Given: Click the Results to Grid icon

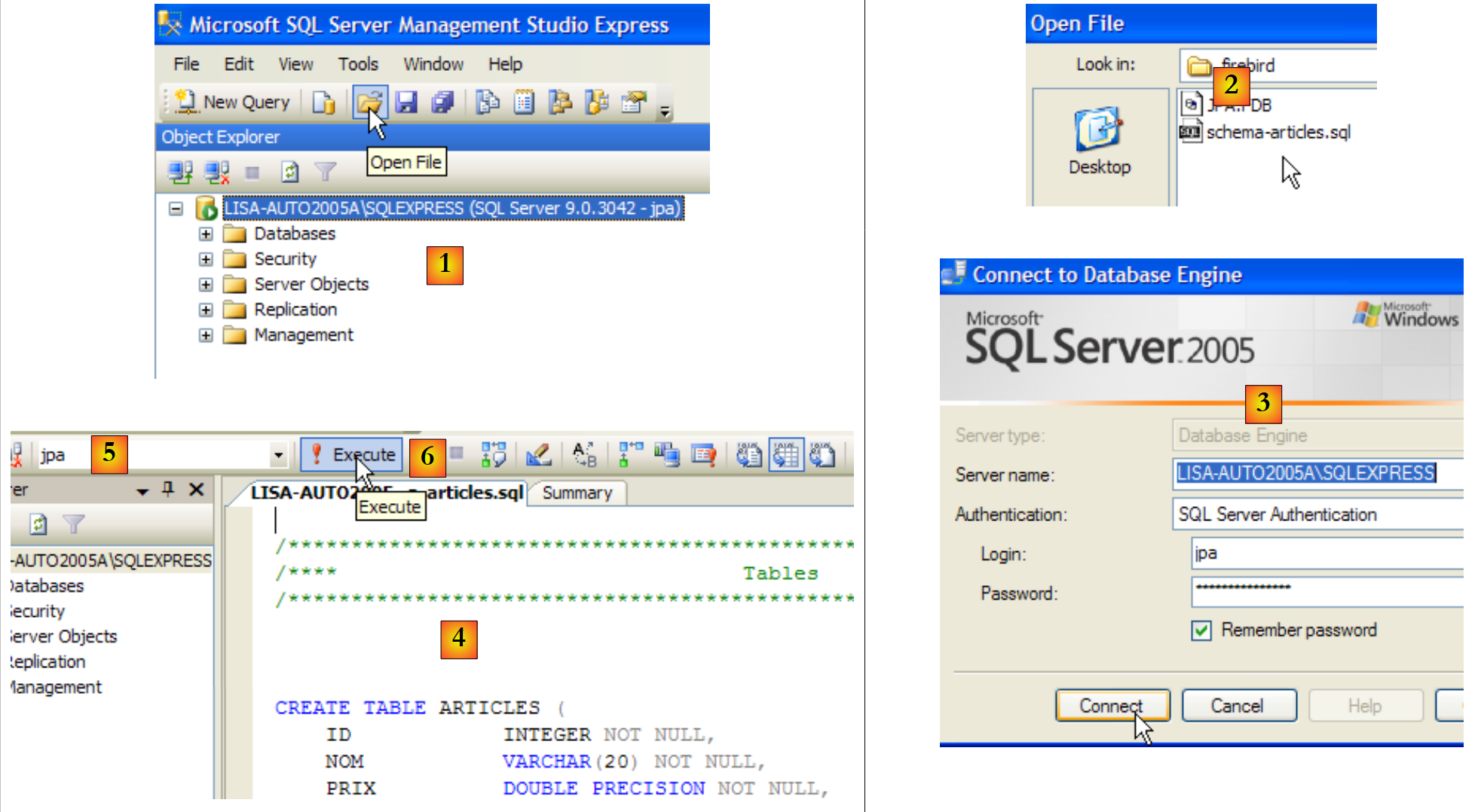Looking at the screenshot, I should click(x=785, y=454).
